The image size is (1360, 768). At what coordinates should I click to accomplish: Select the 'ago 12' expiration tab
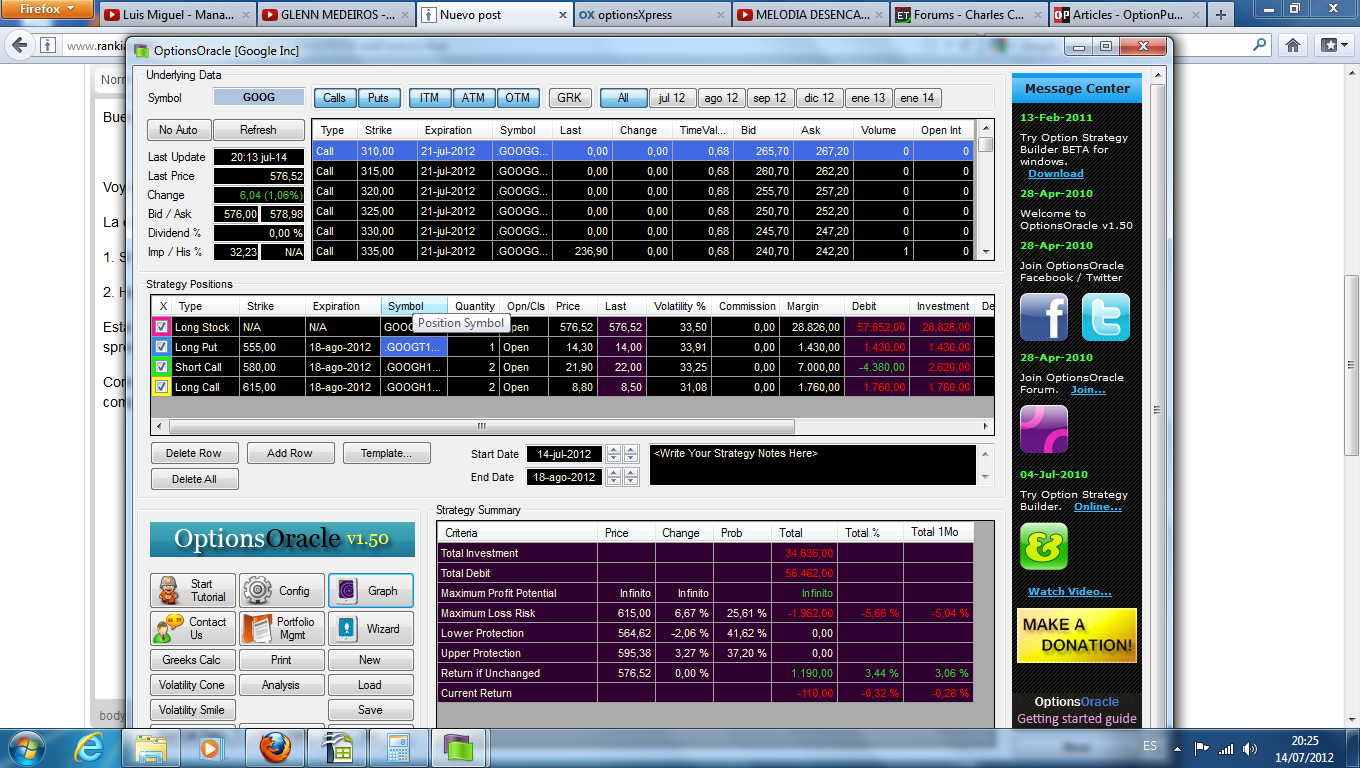tap(721, 98)
